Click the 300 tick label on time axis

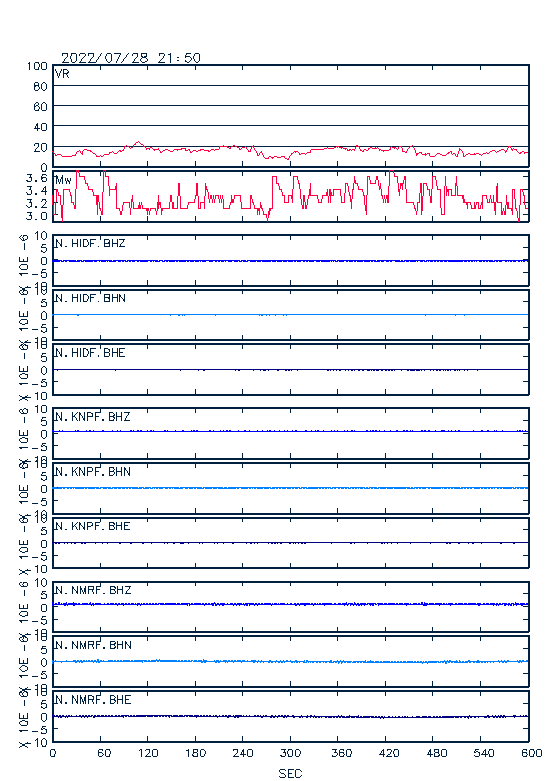coord(290,753)
